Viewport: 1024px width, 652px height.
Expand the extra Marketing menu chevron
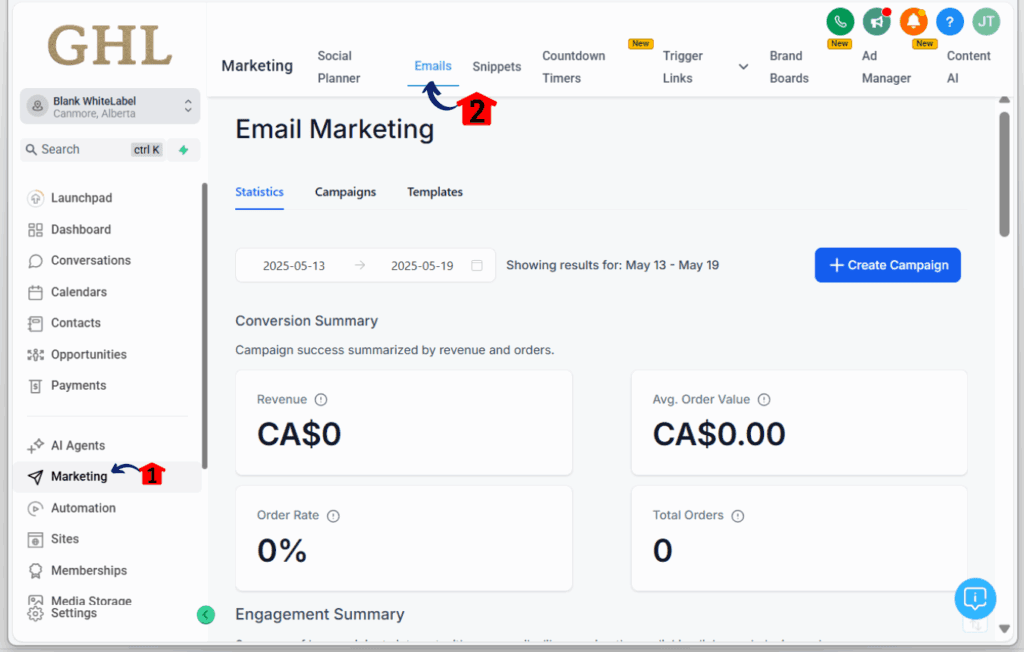click(743, 64)
